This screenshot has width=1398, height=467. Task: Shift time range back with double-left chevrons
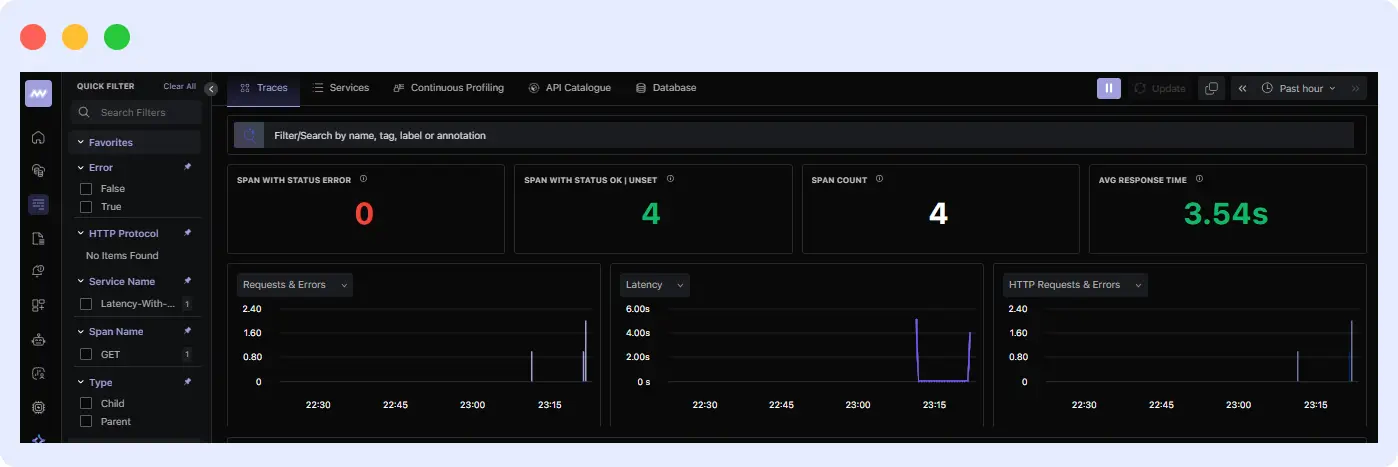coord(1242,88)
